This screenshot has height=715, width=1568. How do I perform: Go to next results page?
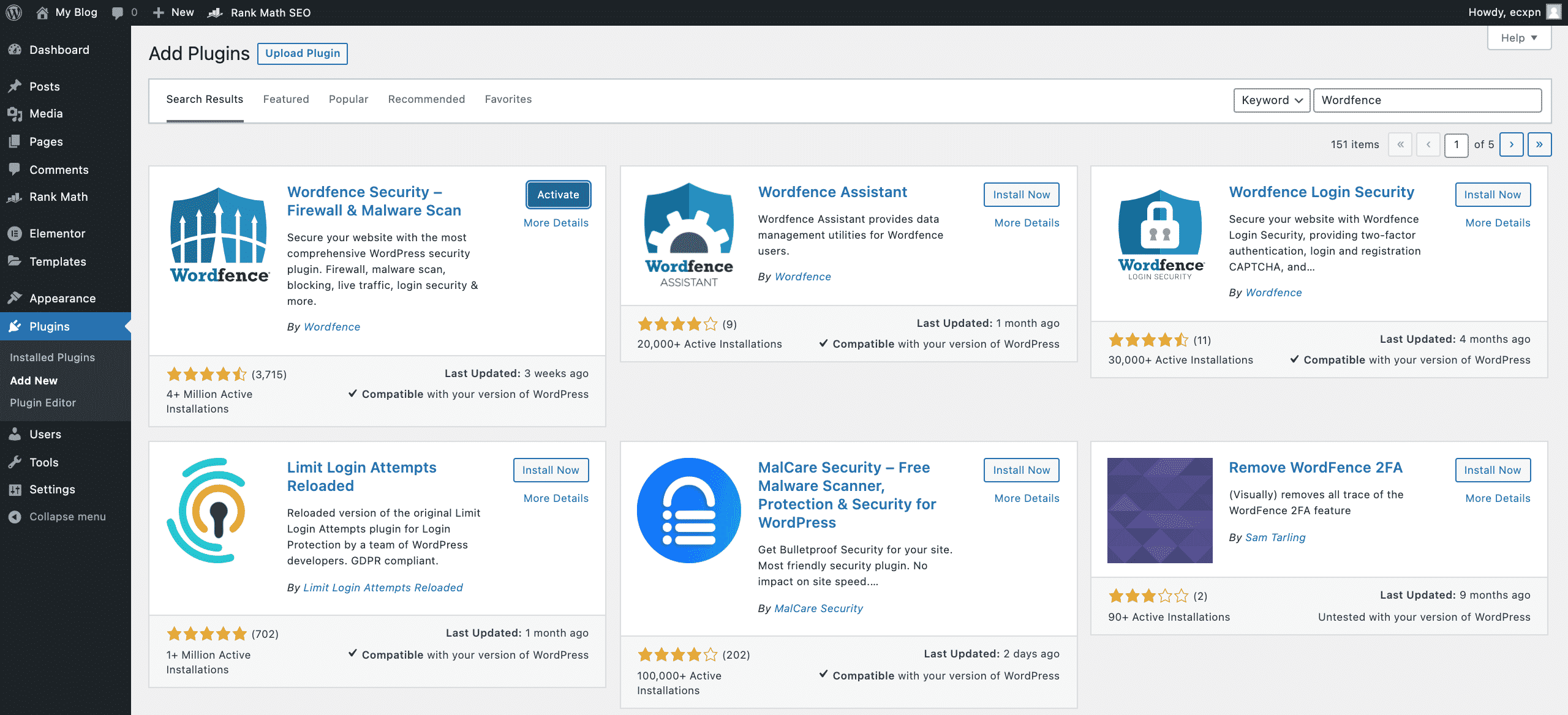point(1511,145)
